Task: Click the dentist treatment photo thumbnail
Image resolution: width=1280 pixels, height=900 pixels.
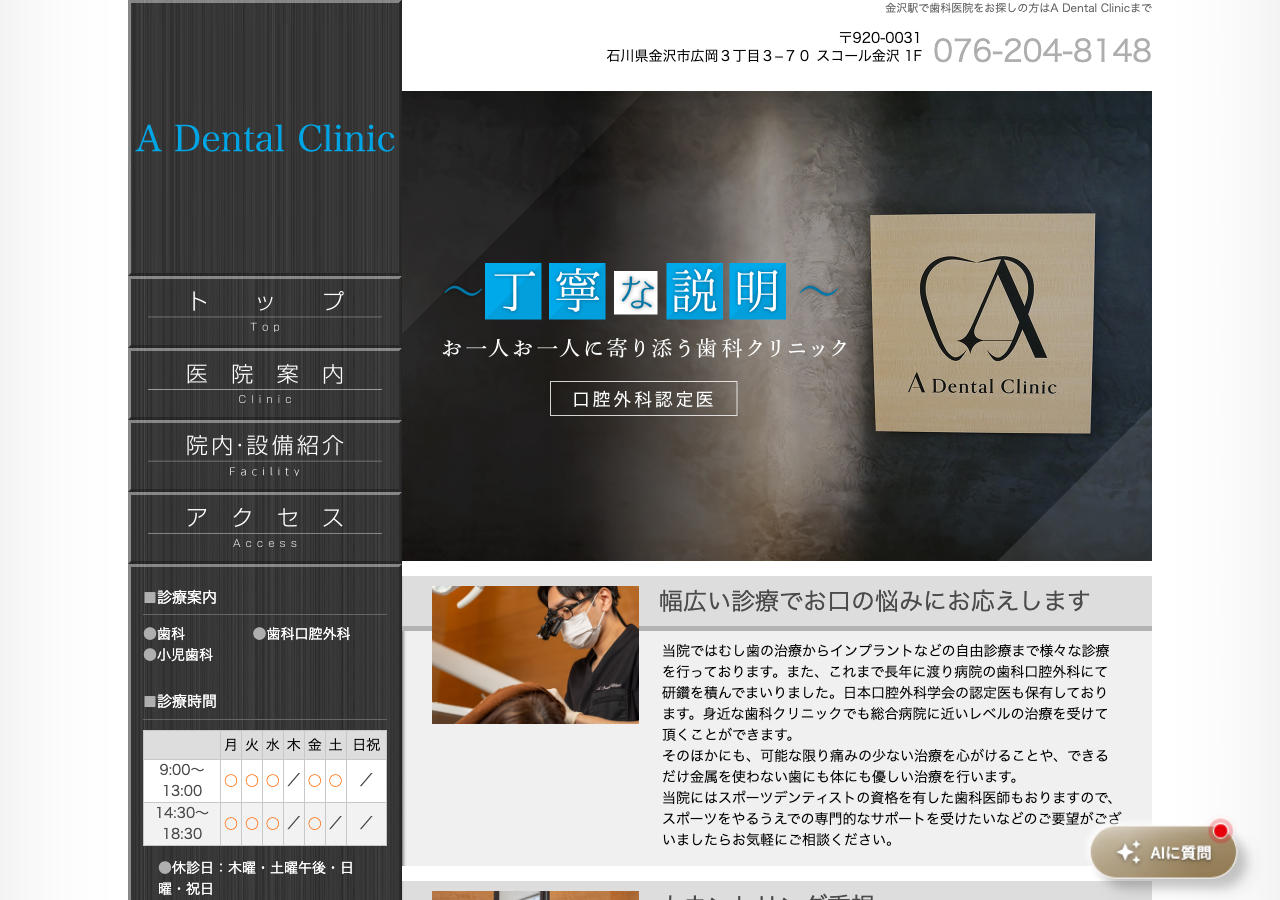Action: [x=535, y=655]
